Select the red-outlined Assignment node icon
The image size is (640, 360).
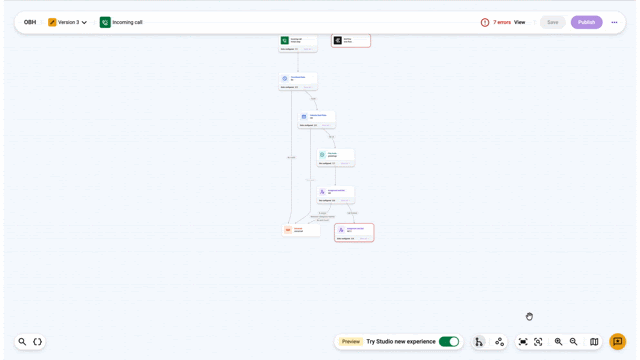[341, 230]
